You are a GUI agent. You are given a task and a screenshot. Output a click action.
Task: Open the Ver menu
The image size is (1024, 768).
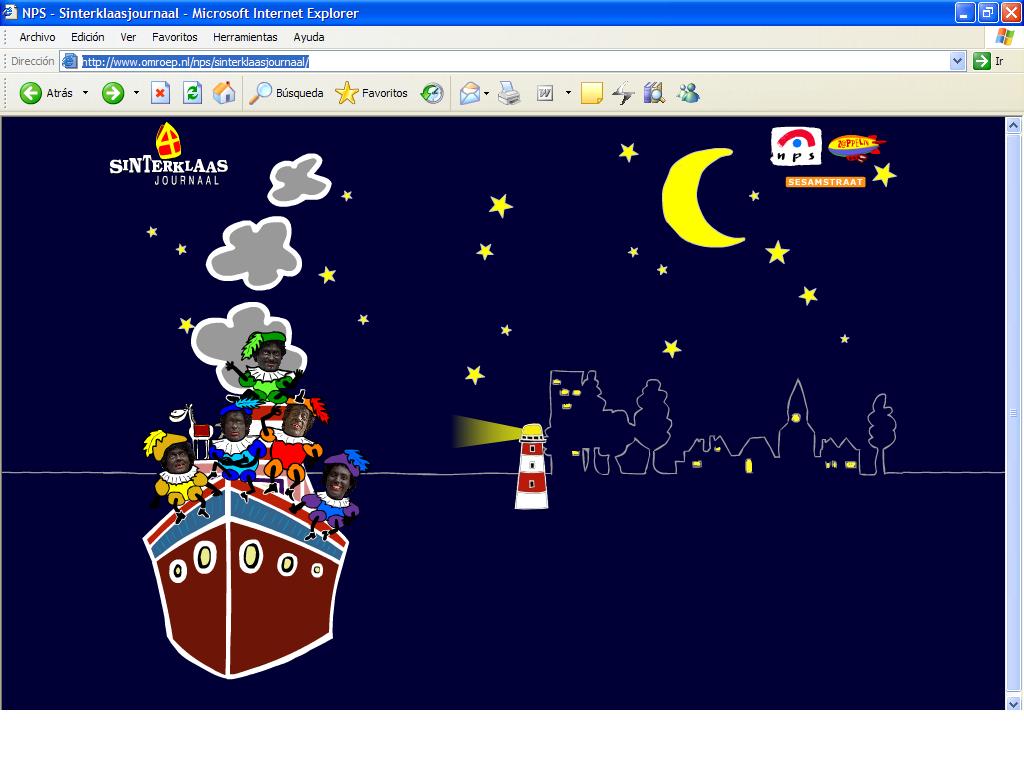[128, 37]
